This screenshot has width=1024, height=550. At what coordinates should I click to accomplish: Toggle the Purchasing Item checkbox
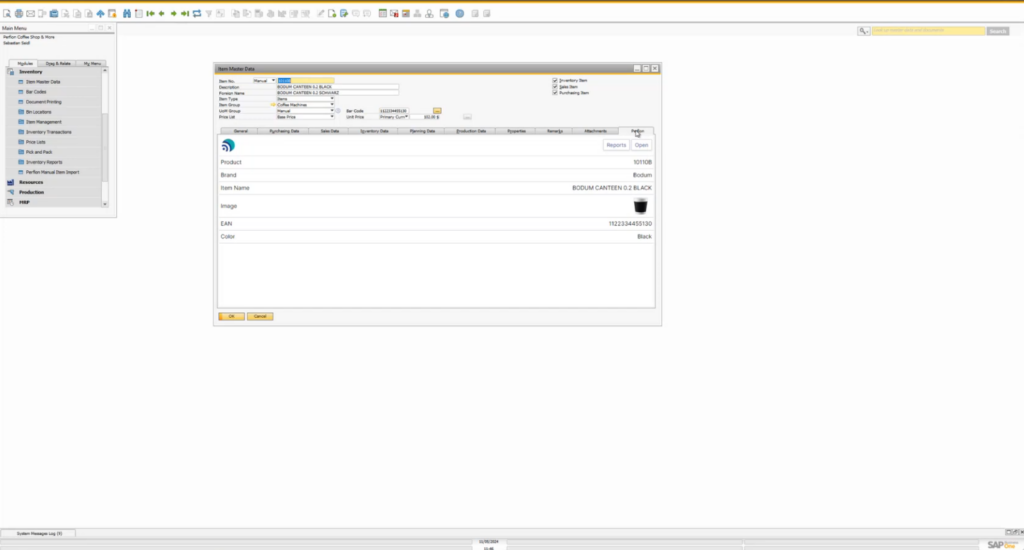point(555,93)
